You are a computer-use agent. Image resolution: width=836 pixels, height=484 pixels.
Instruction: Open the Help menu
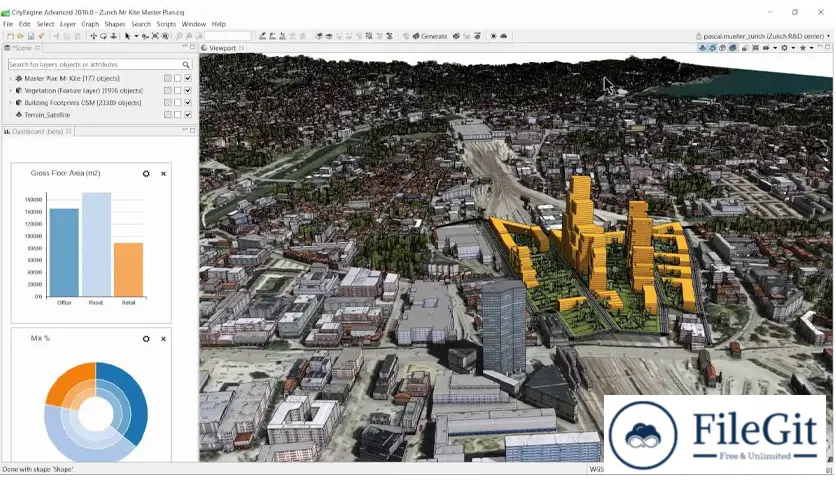coord(219,24)
